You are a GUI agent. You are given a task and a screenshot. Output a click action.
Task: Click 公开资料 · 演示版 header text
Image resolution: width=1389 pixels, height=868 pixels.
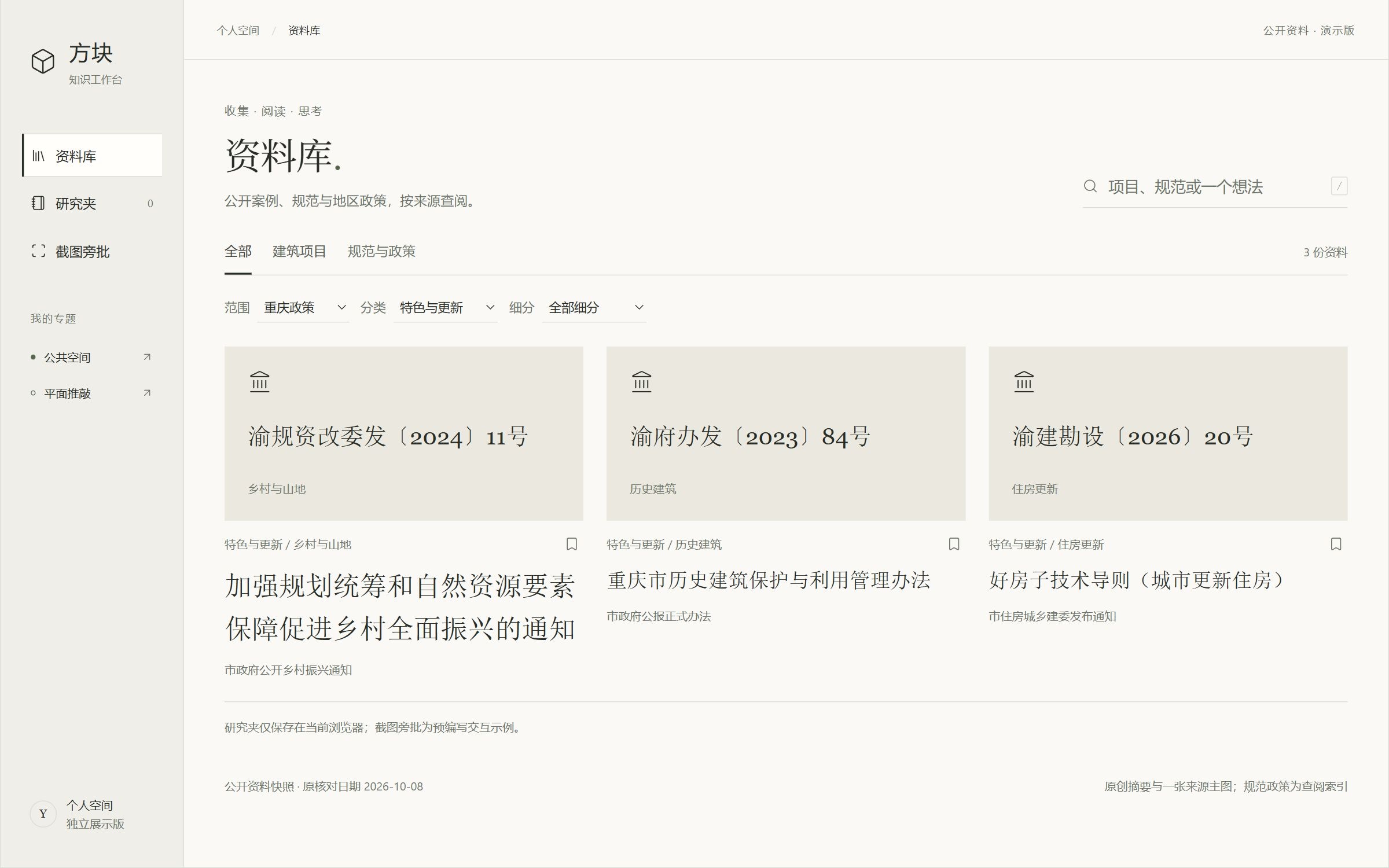pyautogui.click(x=1309, y=30)
